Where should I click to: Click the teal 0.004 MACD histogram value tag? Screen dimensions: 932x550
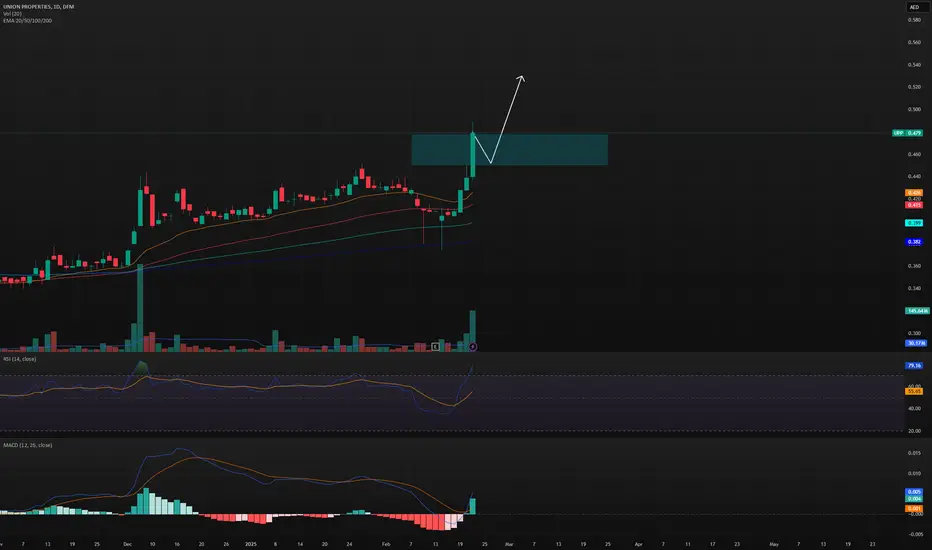coord(914,498)
